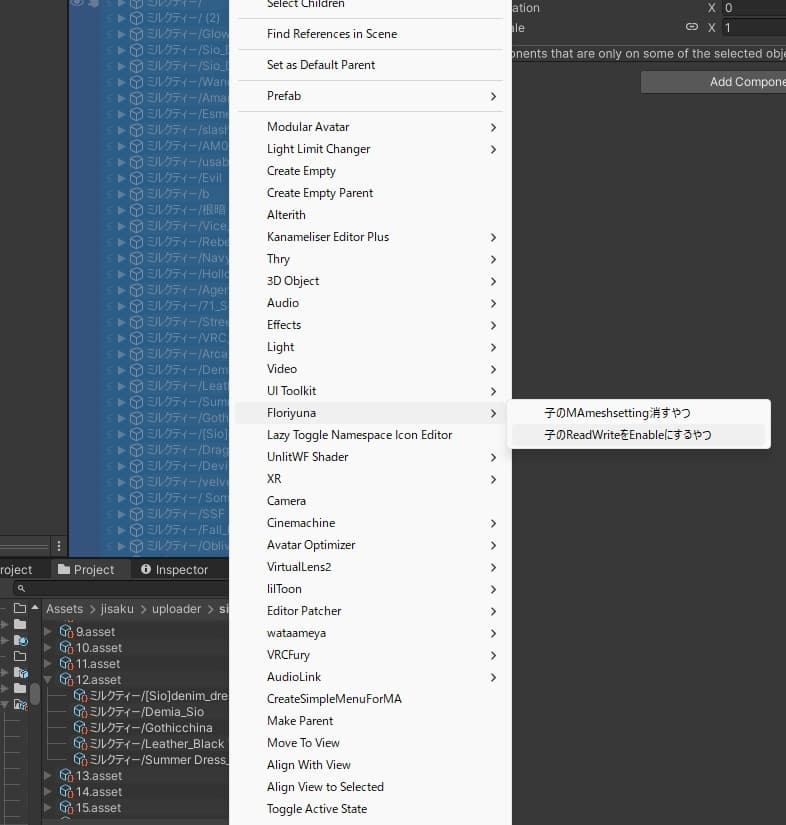Choose 子のReadWriteをEnableにするやつ menu entry
Screen dimensions: 786x825
pyautogui.click(x=628, y=435)
